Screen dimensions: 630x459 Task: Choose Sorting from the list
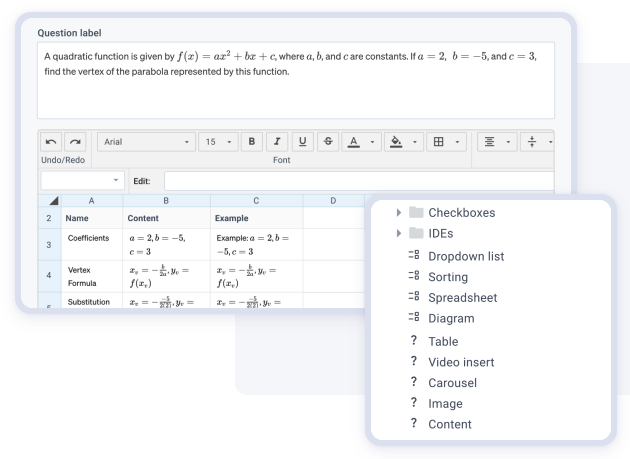point(448,277)
